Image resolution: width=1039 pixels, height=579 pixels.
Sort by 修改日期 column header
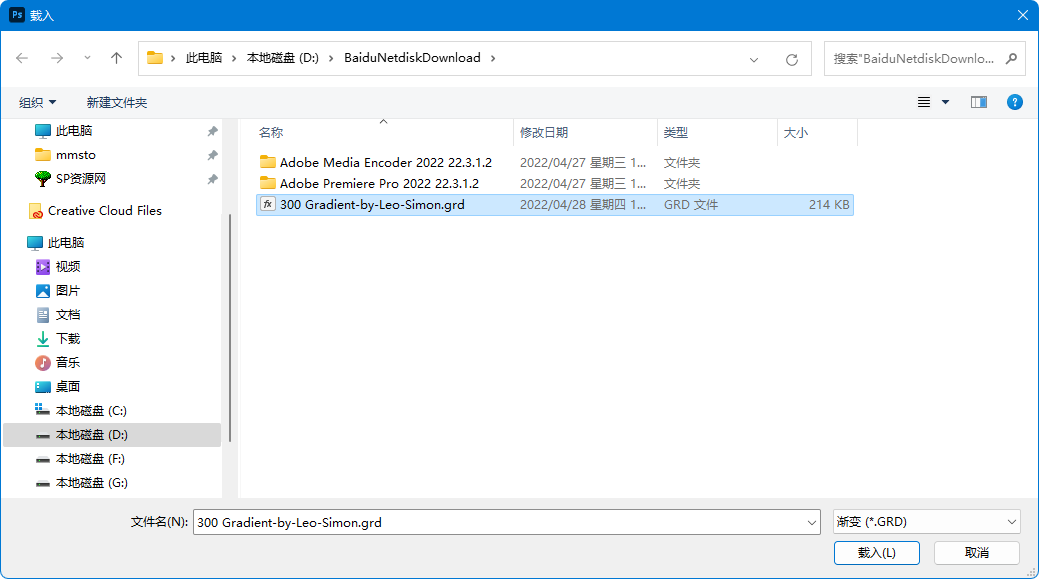(543, 132)
